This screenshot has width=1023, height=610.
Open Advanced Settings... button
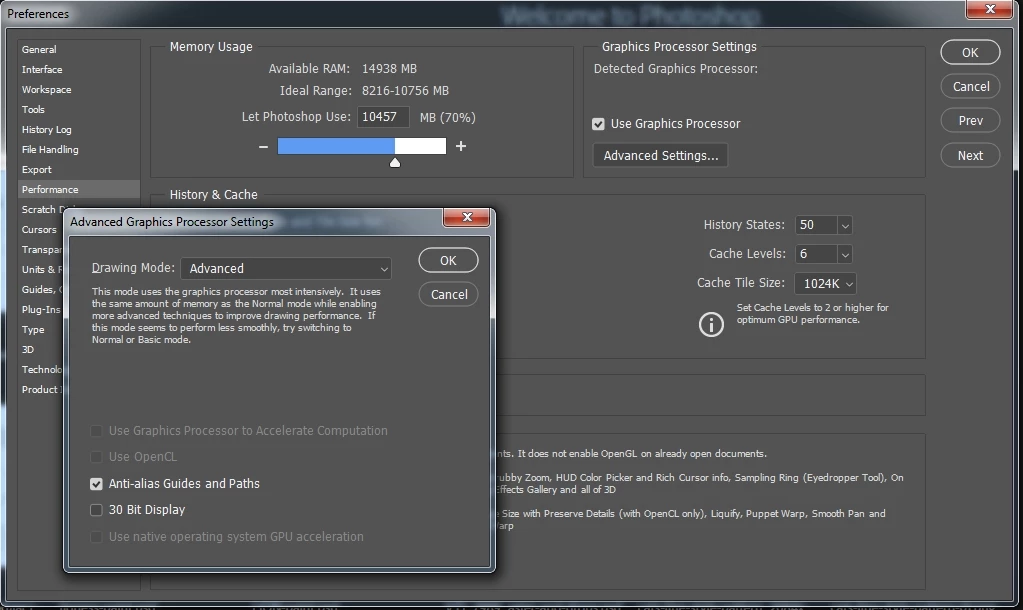click(x=660, y=155)
